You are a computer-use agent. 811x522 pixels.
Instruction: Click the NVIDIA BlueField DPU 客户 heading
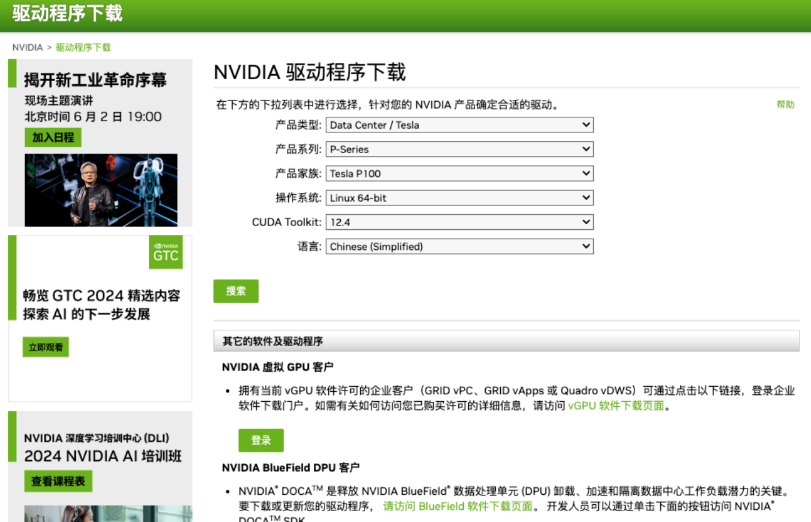[291, 468]
